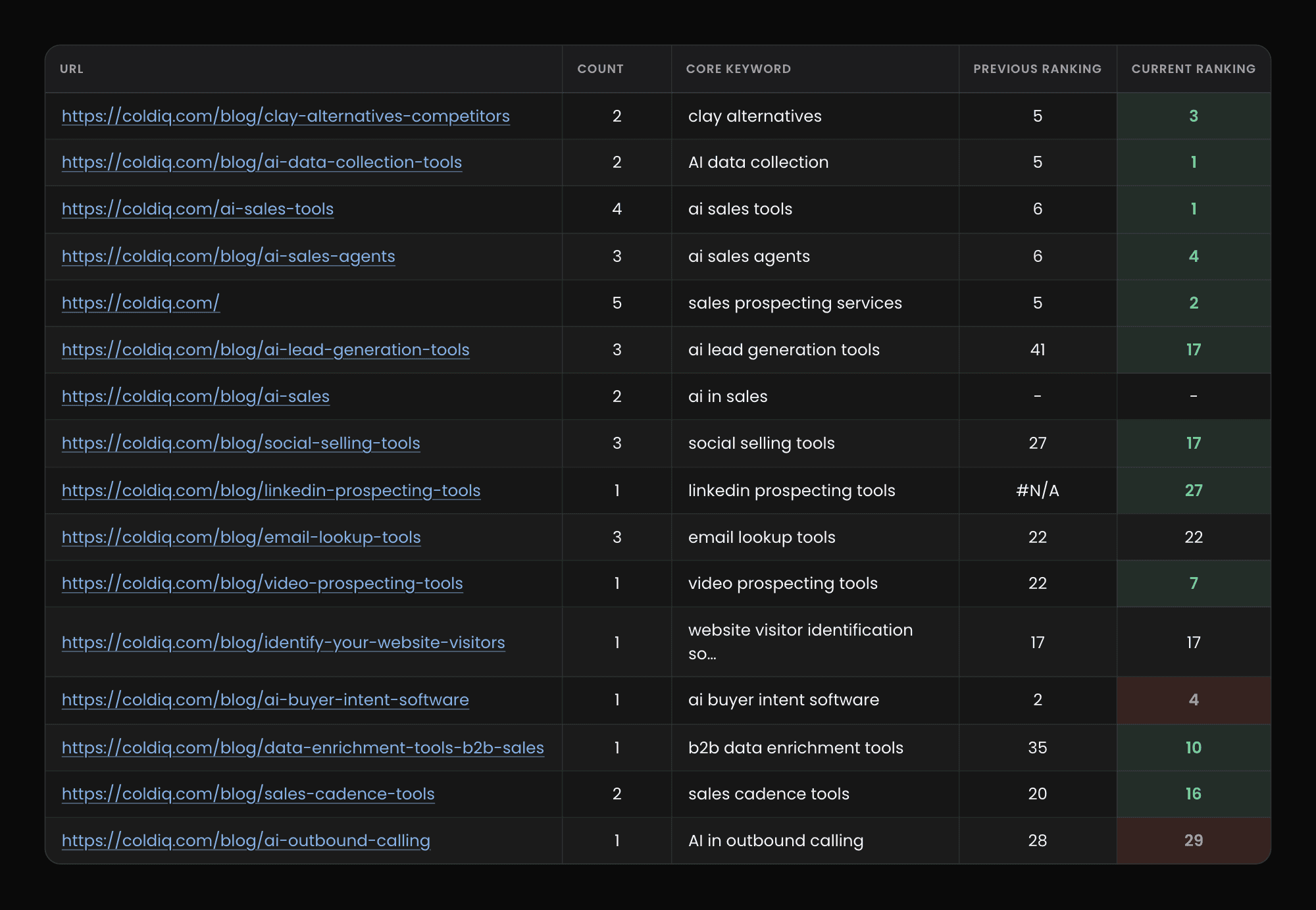Click the red current ranking cell showing 29

point(1194,841)
